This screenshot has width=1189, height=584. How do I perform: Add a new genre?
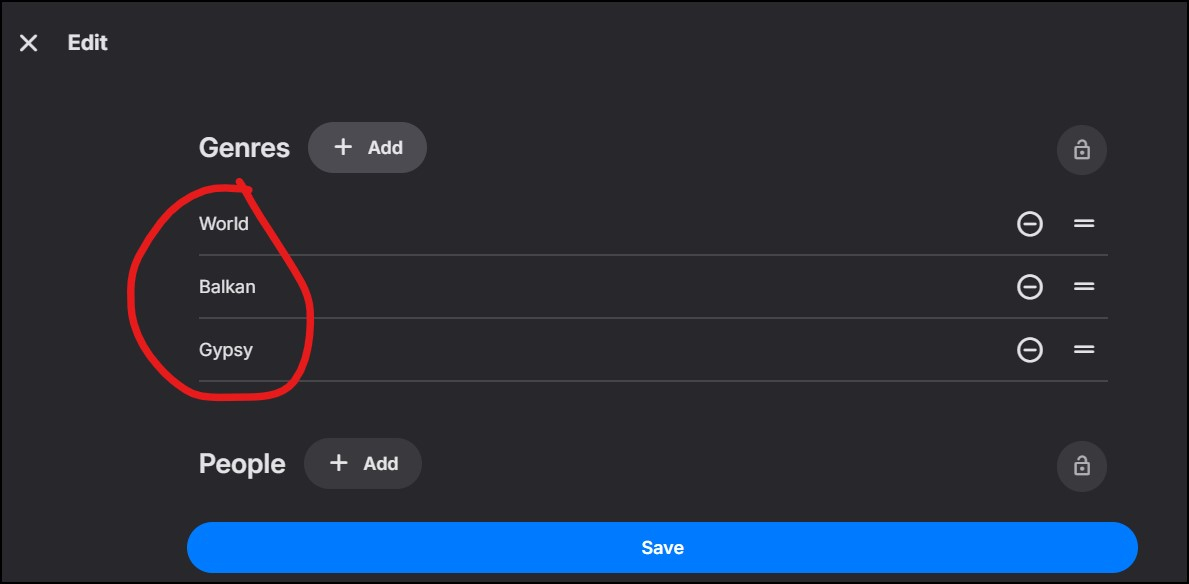point(367,148)
